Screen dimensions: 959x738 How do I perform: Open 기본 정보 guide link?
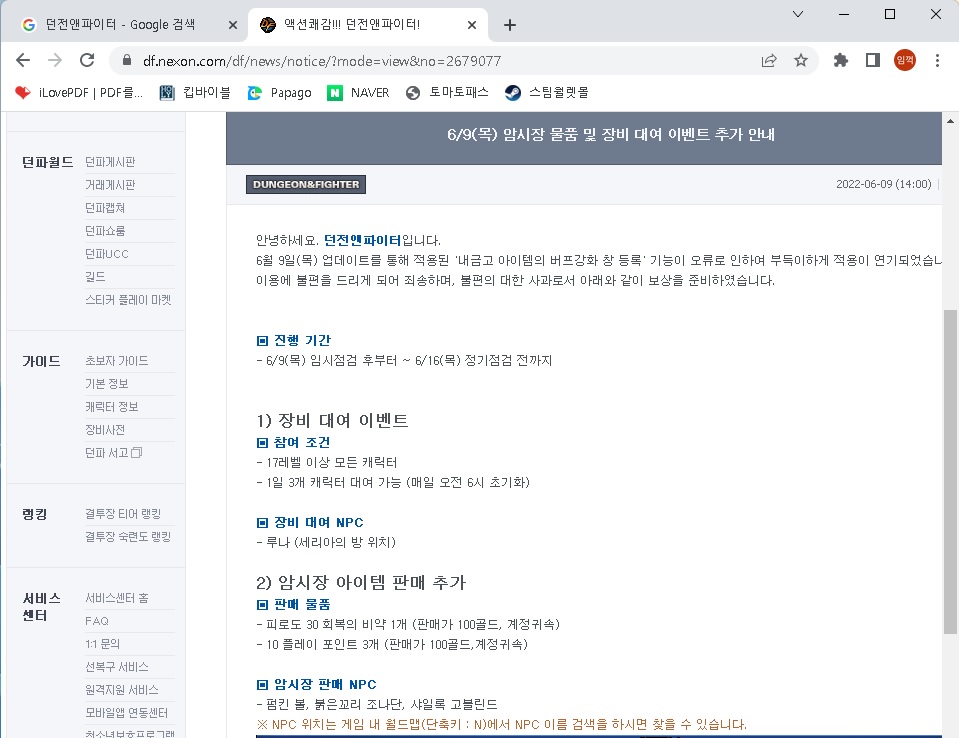click(107, 383)
